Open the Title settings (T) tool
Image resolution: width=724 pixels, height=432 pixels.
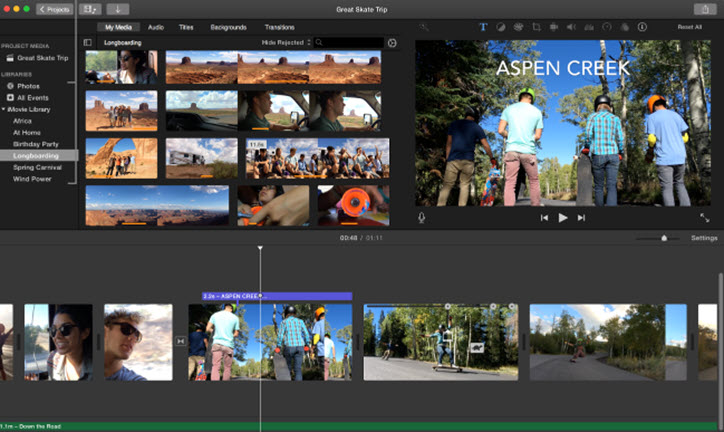point(483,27)
